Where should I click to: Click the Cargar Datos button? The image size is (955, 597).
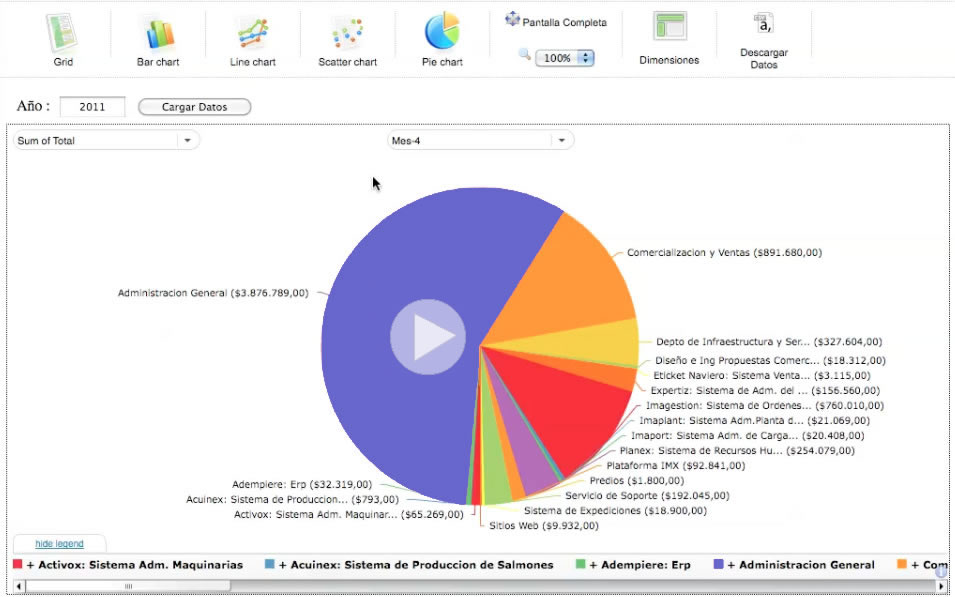click(194, 107)
